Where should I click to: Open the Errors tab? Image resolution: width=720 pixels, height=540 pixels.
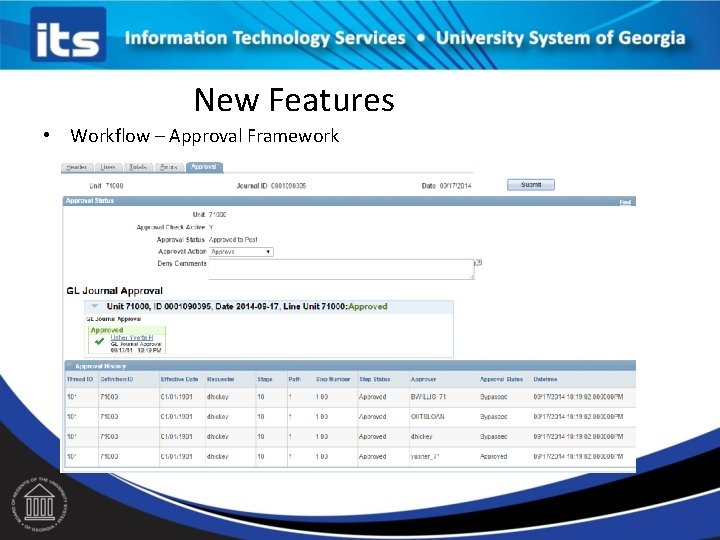[x=169, y=167]
